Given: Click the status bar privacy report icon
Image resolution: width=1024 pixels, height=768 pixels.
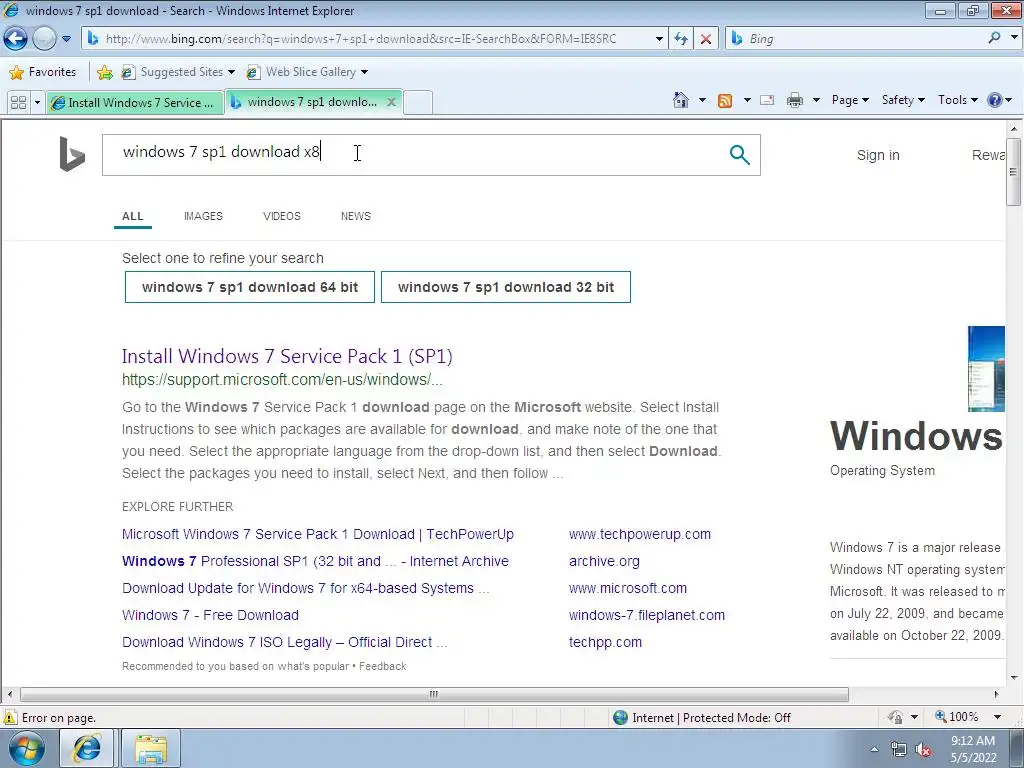Looking at the screenshot, I should [x=895, y=717].
